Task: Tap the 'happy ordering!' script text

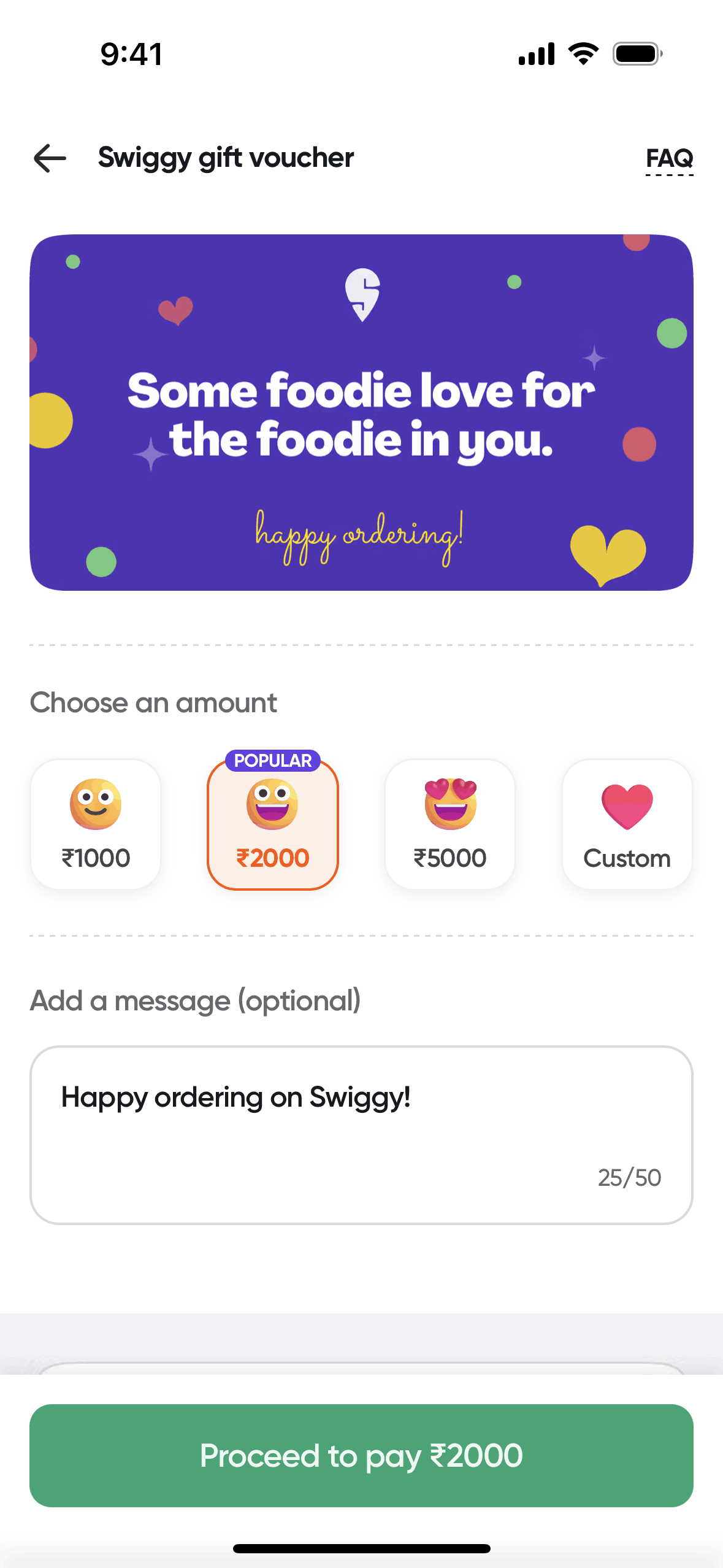Action: (359, 536)
